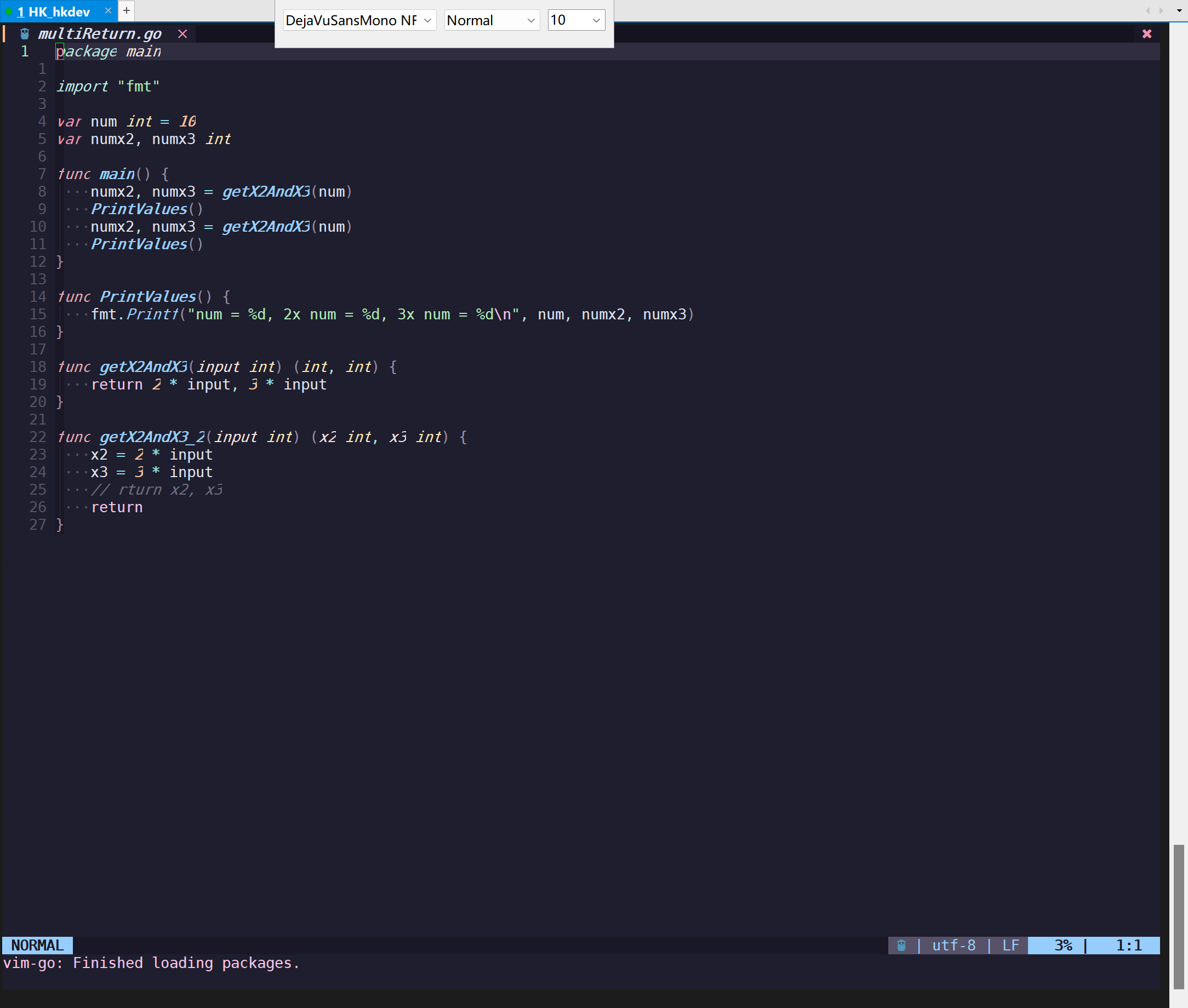The width and height of the screenshot is (1188, 1008).
Task: Select the multiReturn.go buffer tab
Action: [x=100, y=35]
